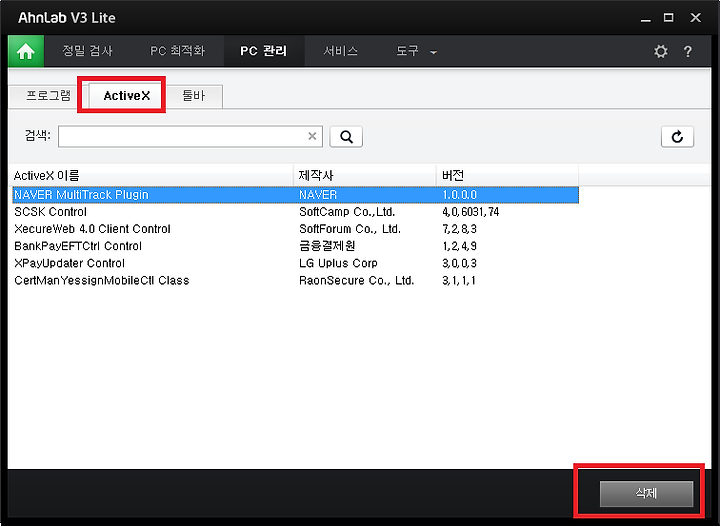Select the XPayUpdater Control row
The width and height of the screenshot is (720, 527).
pyautogui.click(x=295, y=264)
